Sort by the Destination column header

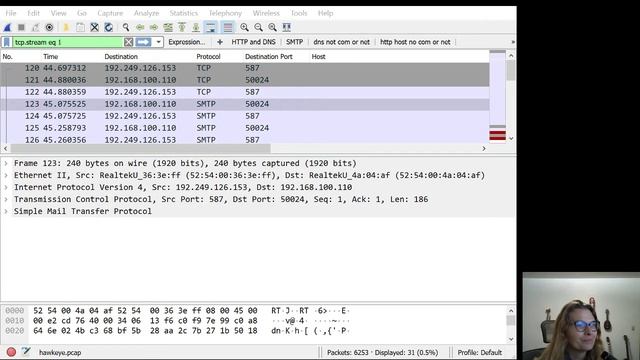click(x=121, y=57)
